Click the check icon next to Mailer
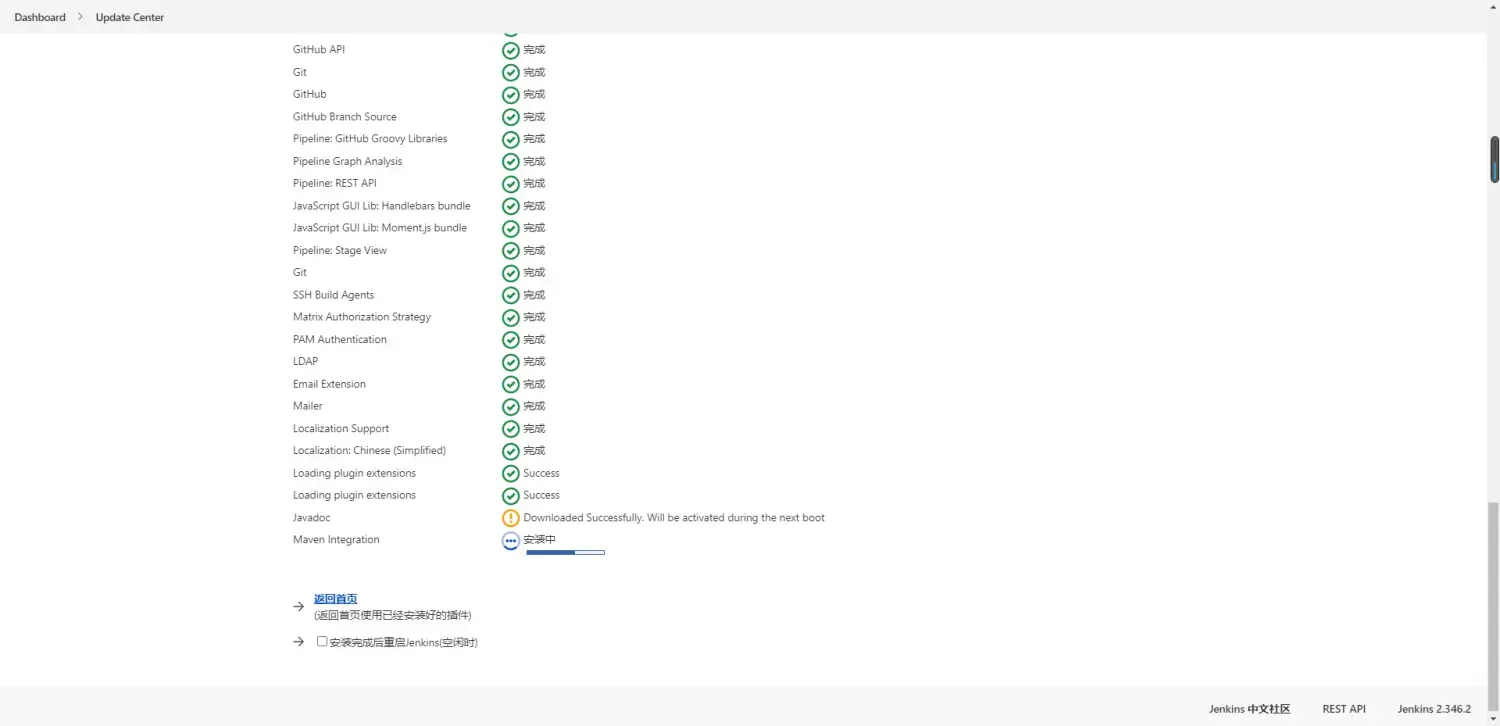This screenshot has width=1500, height=726. click(x=510, y=407)
